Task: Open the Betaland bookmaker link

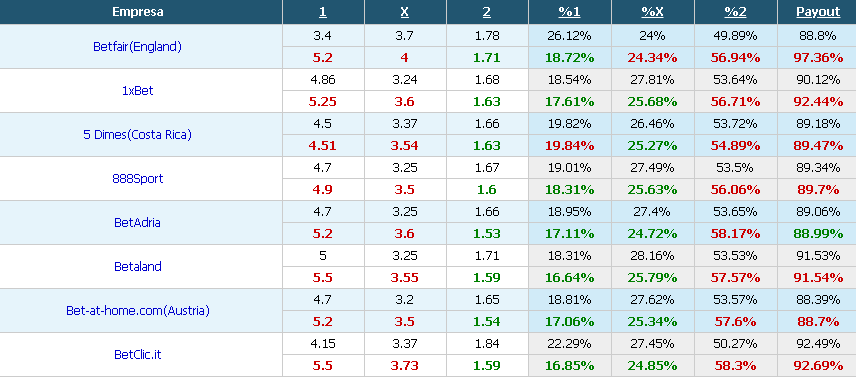Action: pyautogui.click(x=138, y=267)
